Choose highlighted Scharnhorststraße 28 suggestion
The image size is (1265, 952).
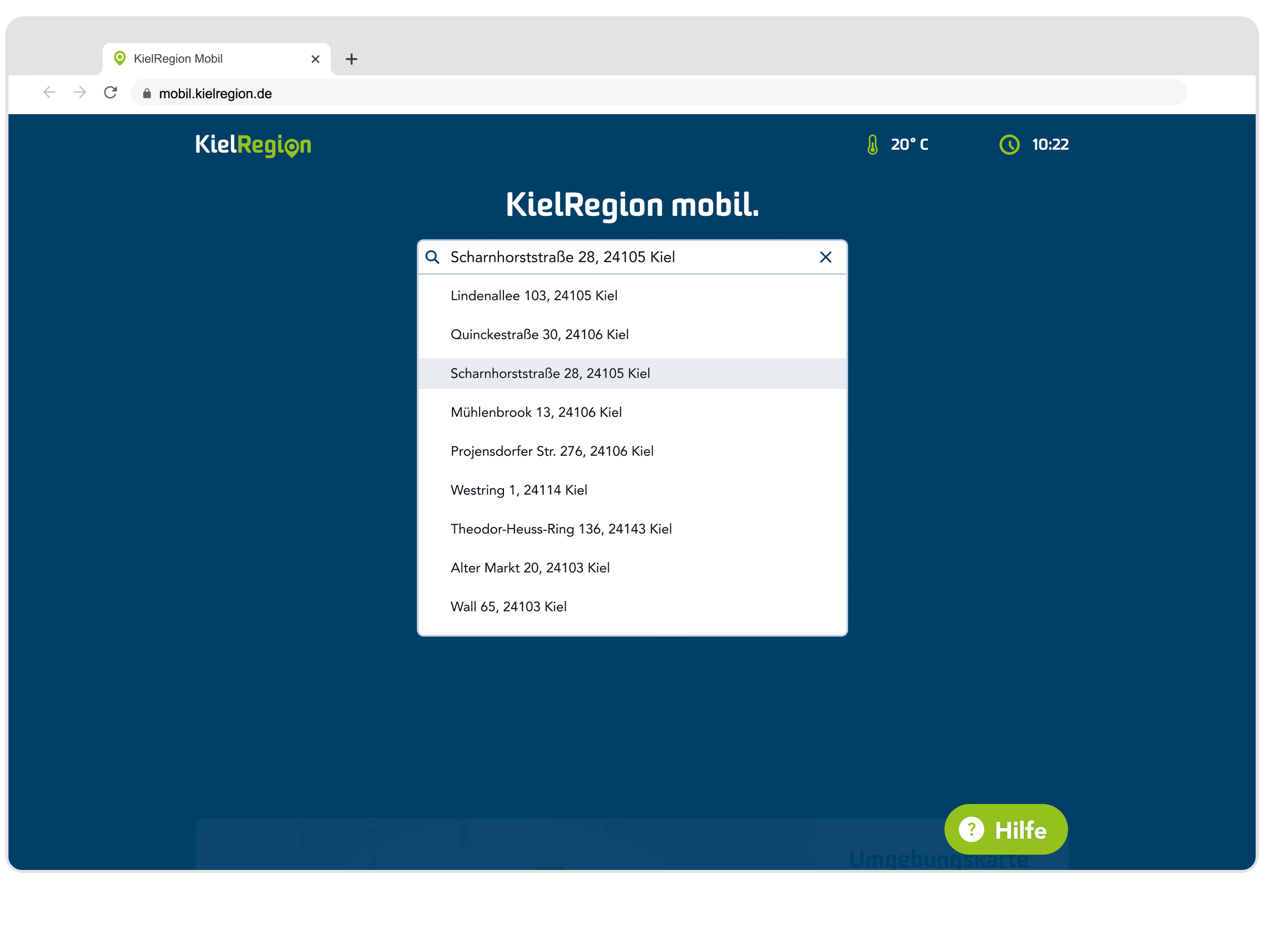(550, 373)
